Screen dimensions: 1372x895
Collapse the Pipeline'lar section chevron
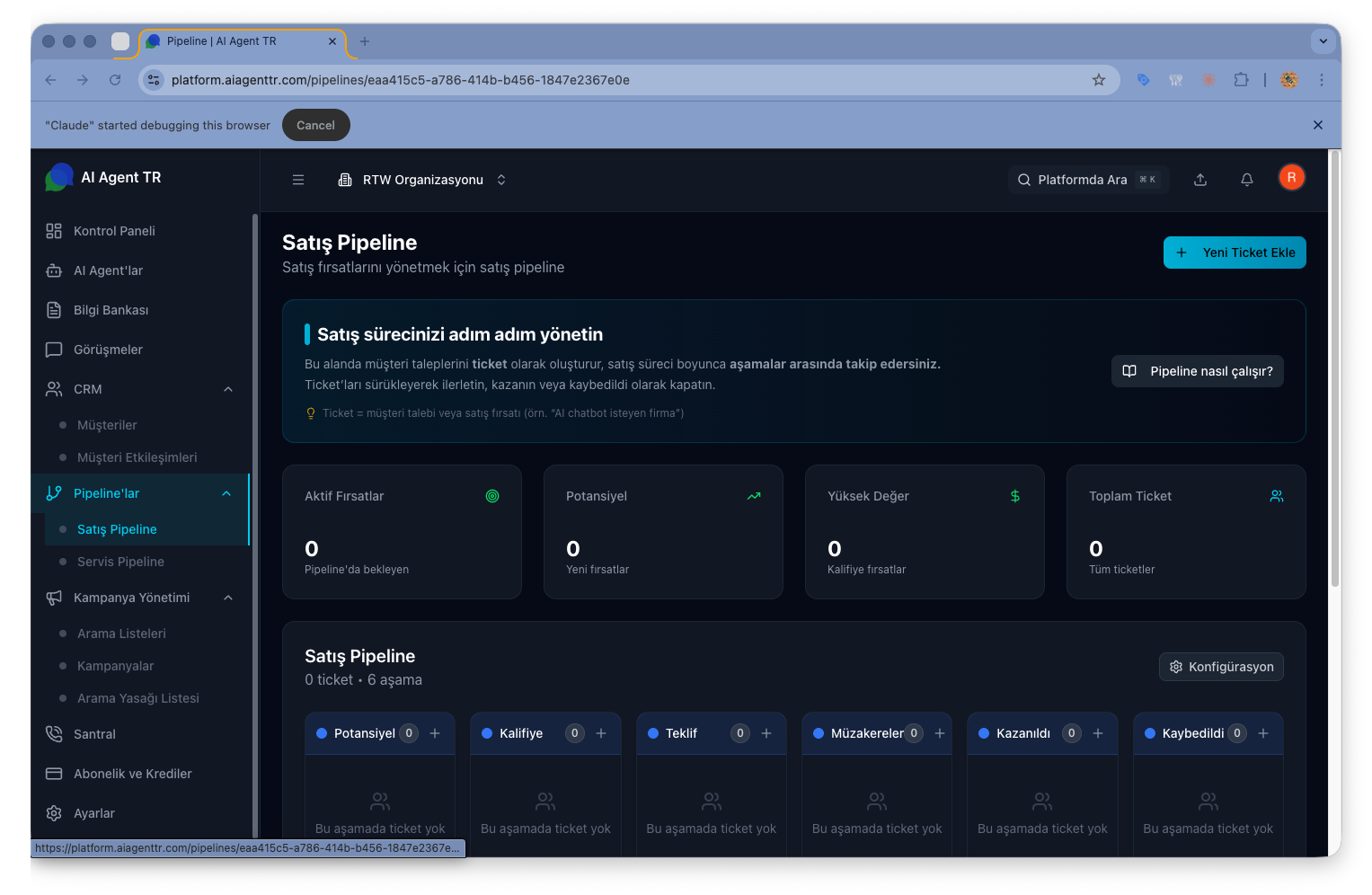(226, 493)
